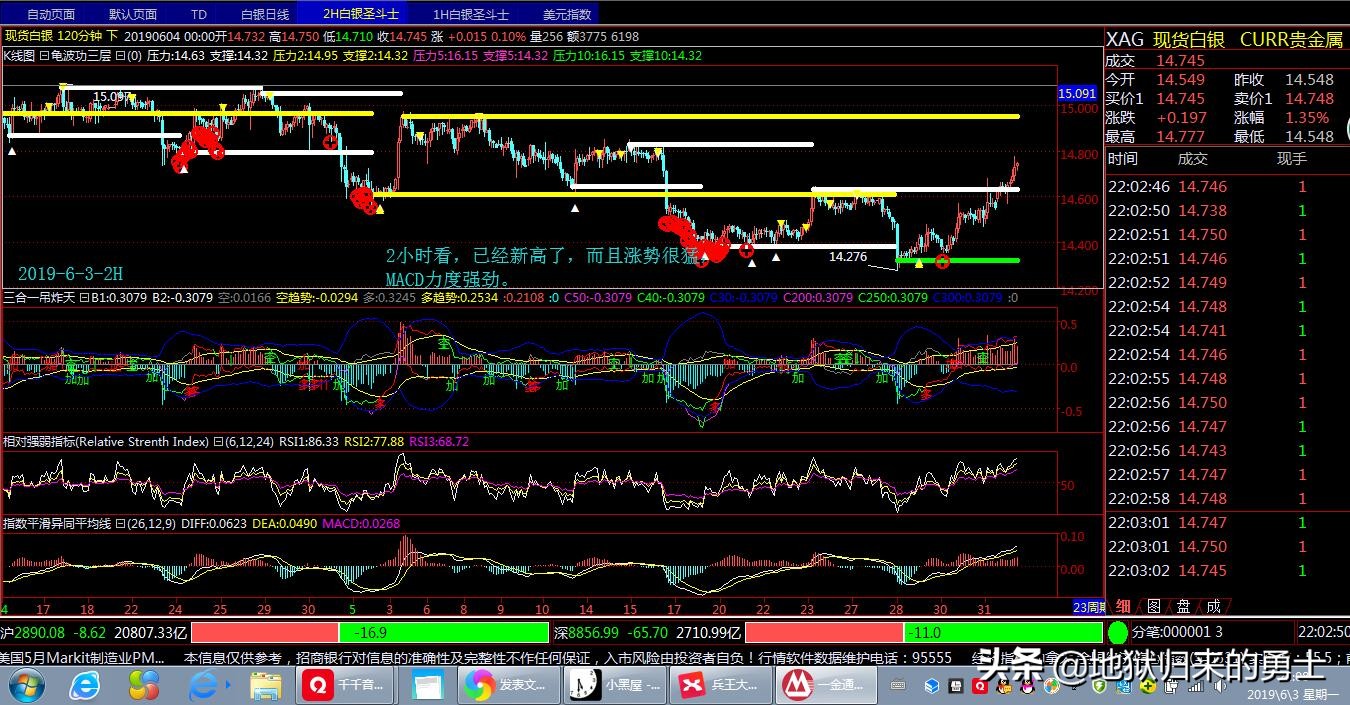
Task: Toggle the MACD (26,12,9) parameter box
Action: coord(120,523)
